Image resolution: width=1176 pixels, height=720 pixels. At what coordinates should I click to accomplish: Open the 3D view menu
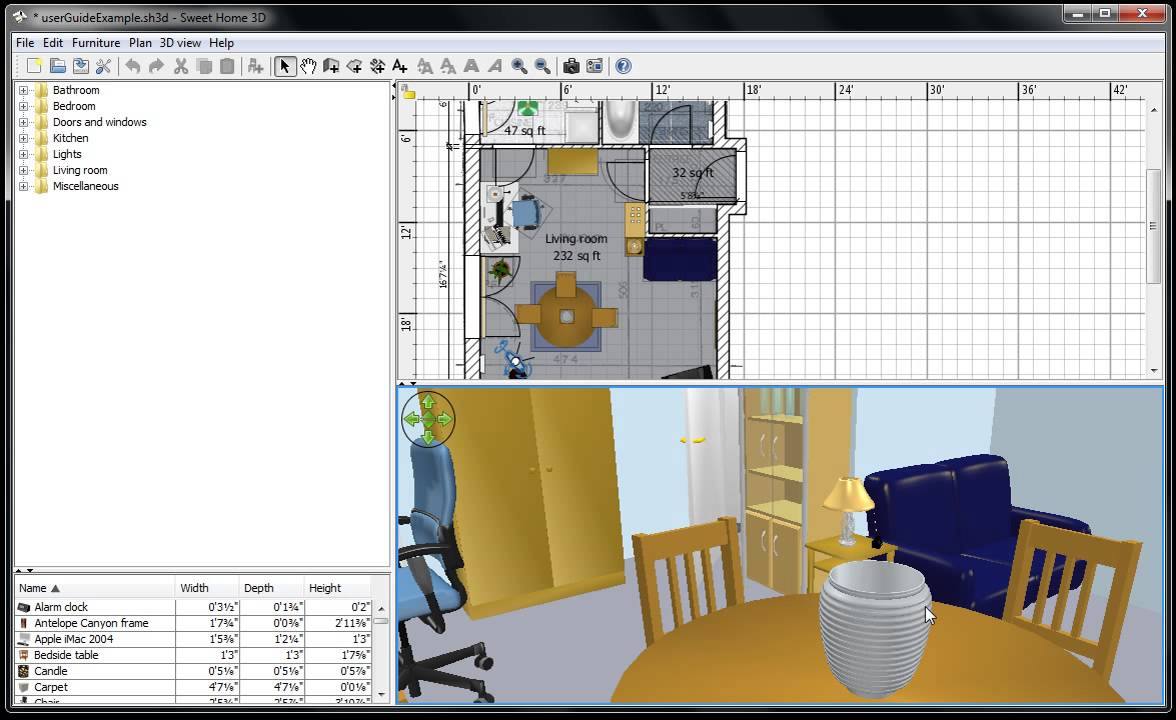coord(180,43)
